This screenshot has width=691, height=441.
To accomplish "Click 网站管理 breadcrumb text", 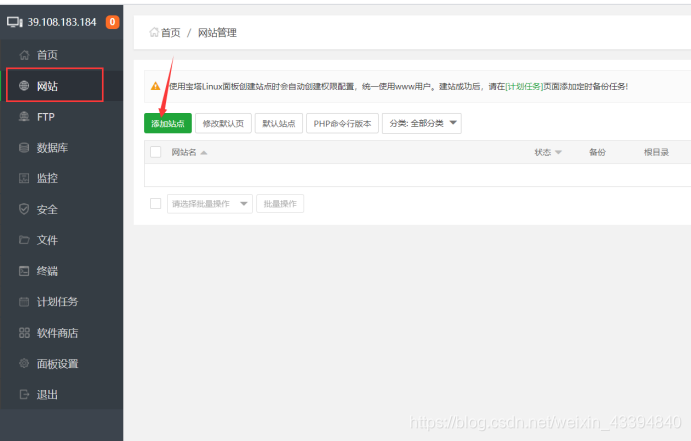I will pyautogui.click(x=217, y=33).
